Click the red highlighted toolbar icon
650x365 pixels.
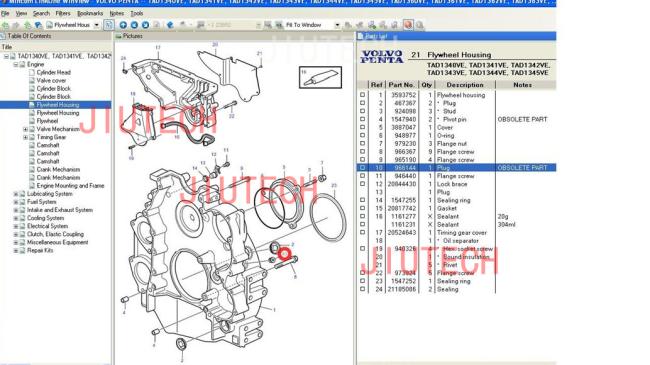point(408,25)
